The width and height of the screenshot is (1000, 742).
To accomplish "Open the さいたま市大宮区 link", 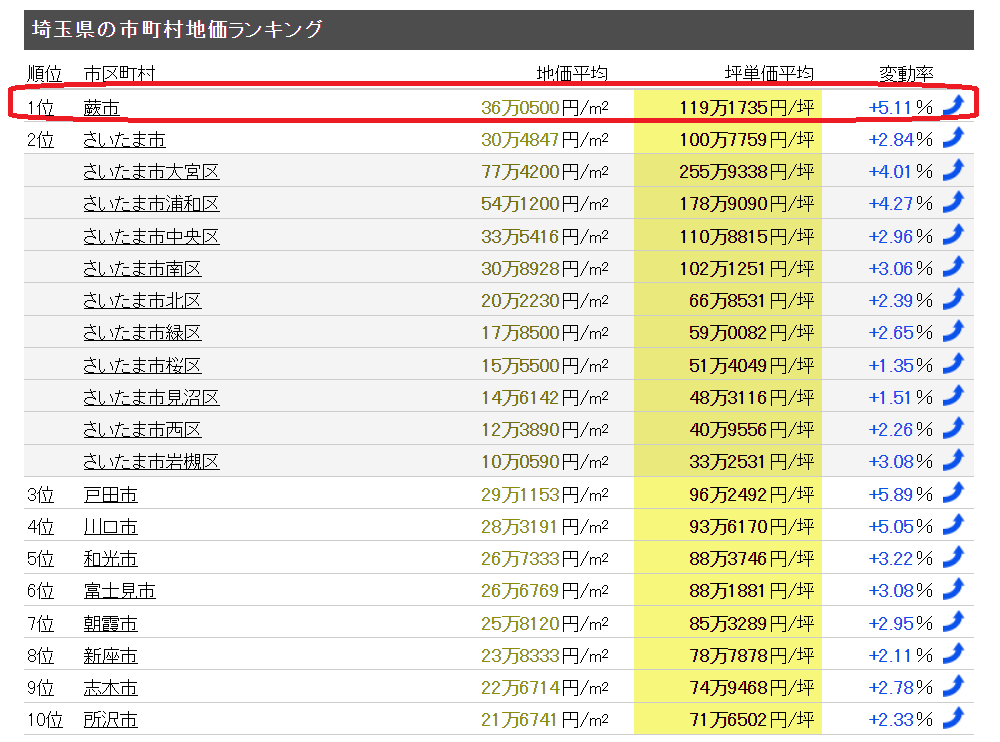I will point(151,172).
